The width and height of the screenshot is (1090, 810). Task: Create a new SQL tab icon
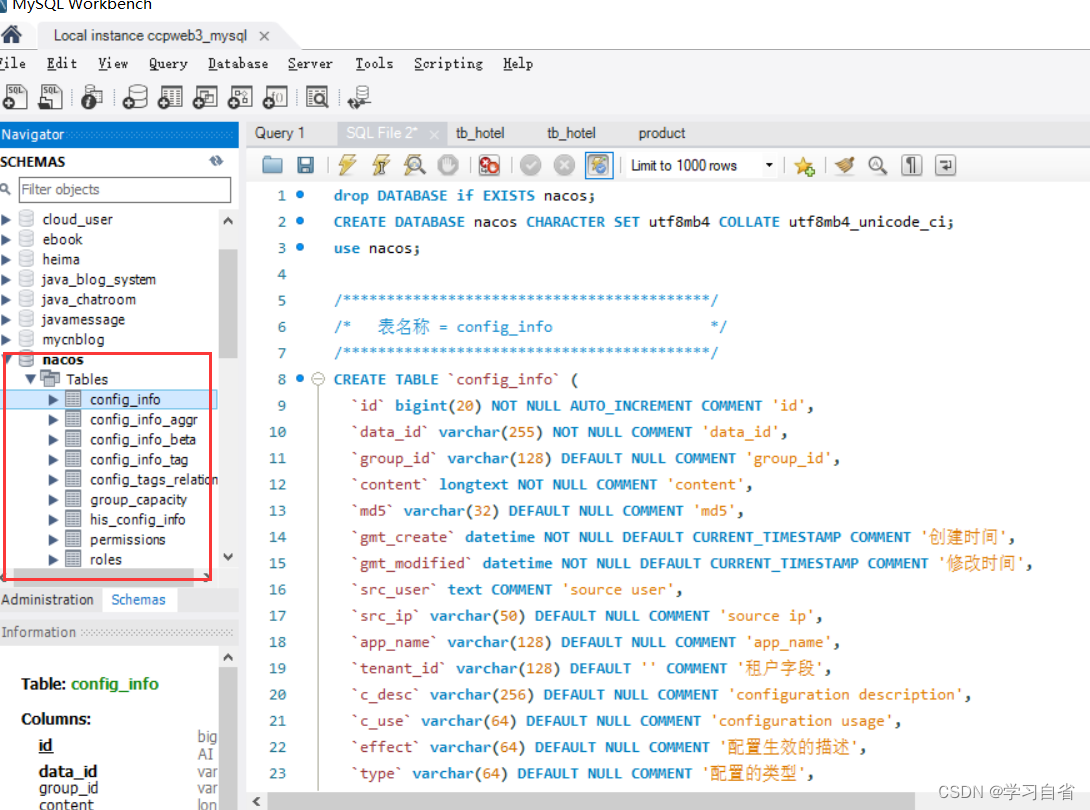point(15,97)
